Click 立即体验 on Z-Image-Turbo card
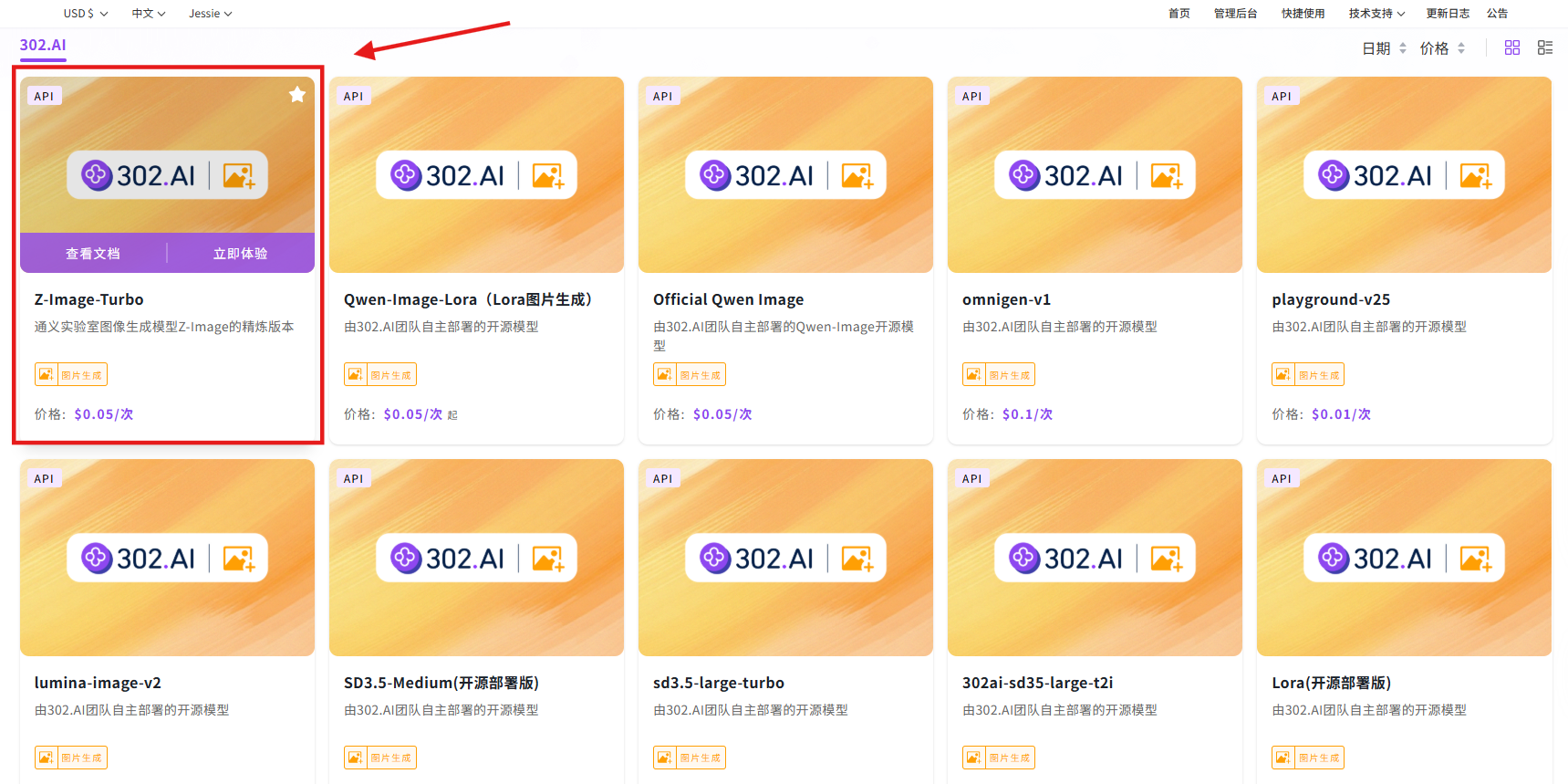The width and height of the screenshot is (1568, 784). [x=241, y=253]
